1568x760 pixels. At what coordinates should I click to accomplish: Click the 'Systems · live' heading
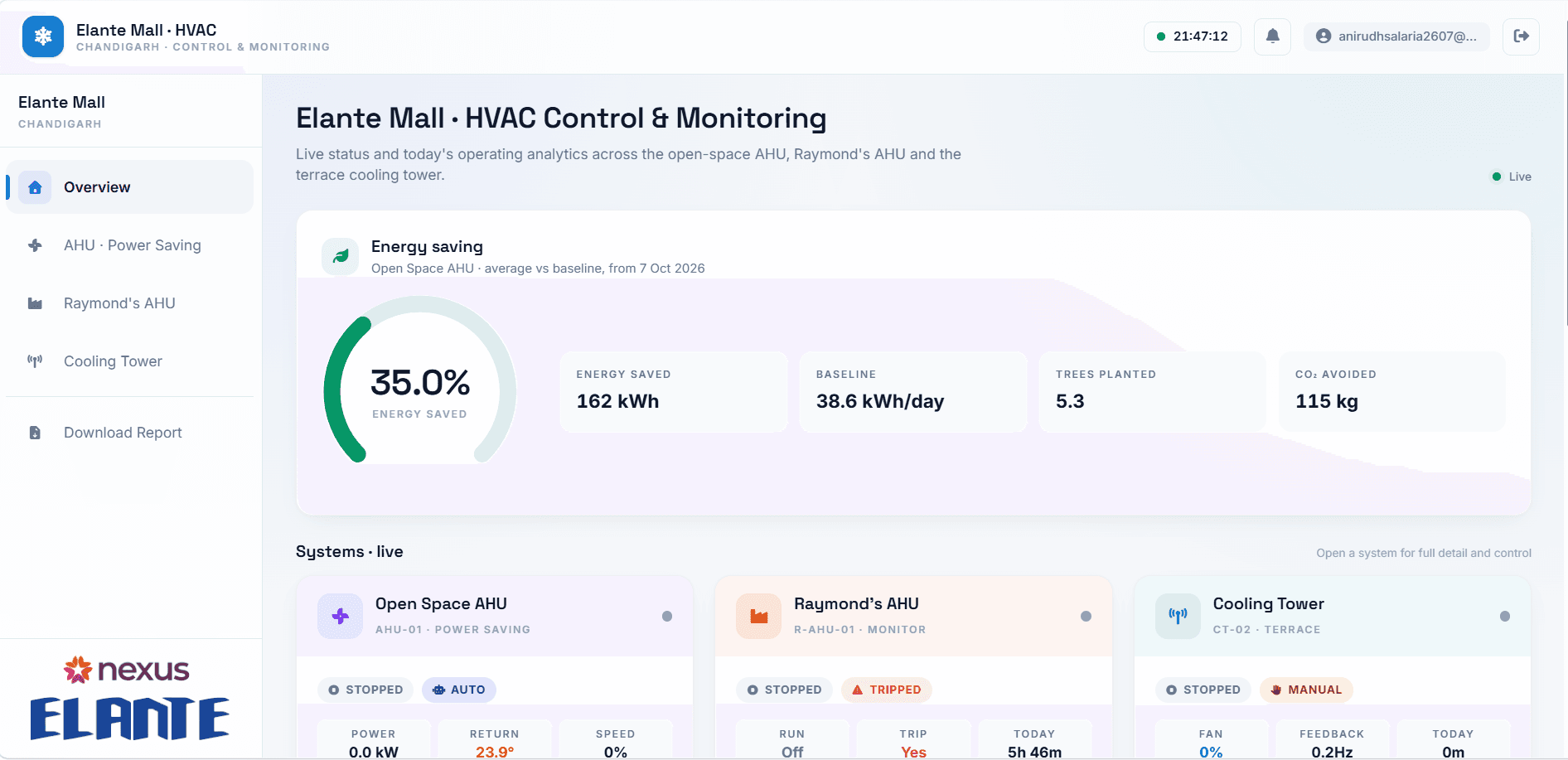click(x=350, y=552)
